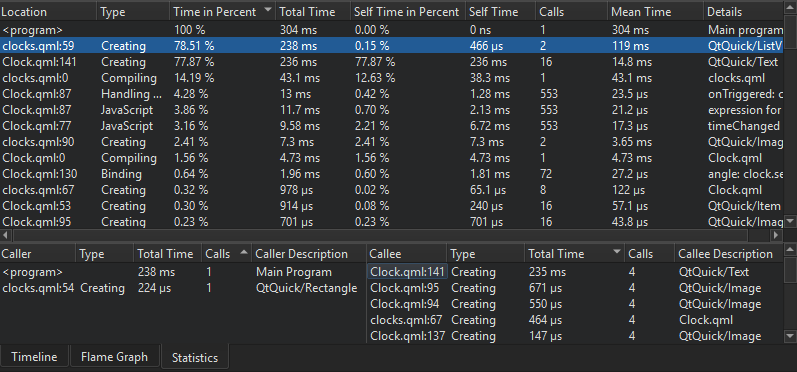797x372 pixels.
Task: Select the clocks.qml:67 row in main table
Action: click(x=392, y=190)
